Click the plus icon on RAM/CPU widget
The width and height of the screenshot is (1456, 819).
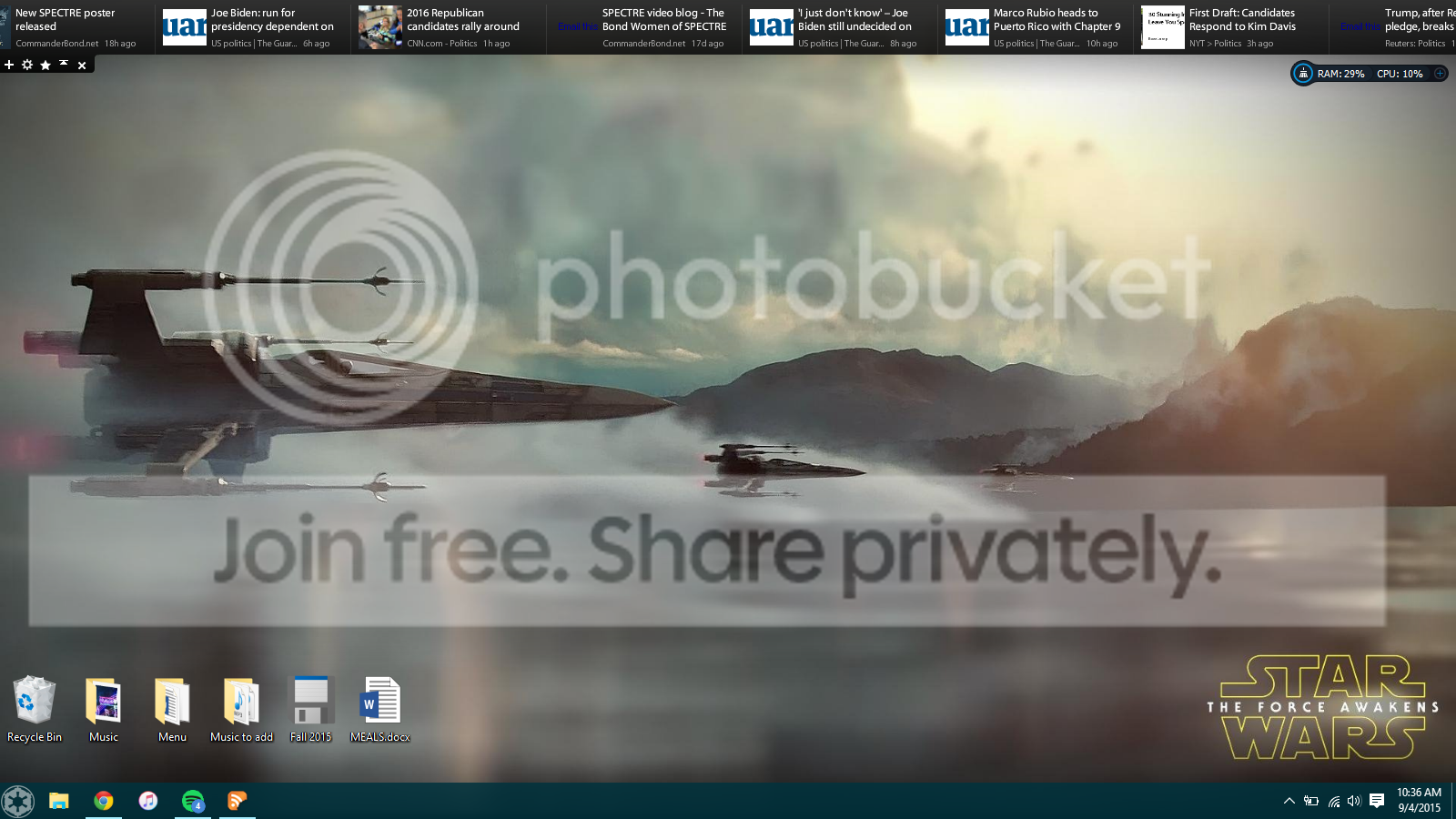1440,74
